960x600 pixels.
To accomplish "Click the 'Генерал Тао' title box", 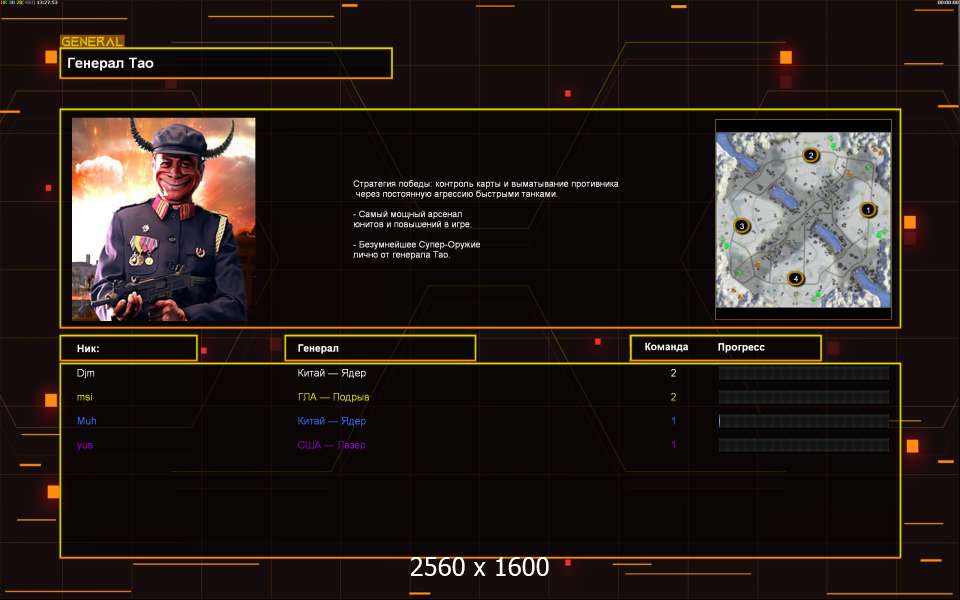I will [x=226, y=63].
